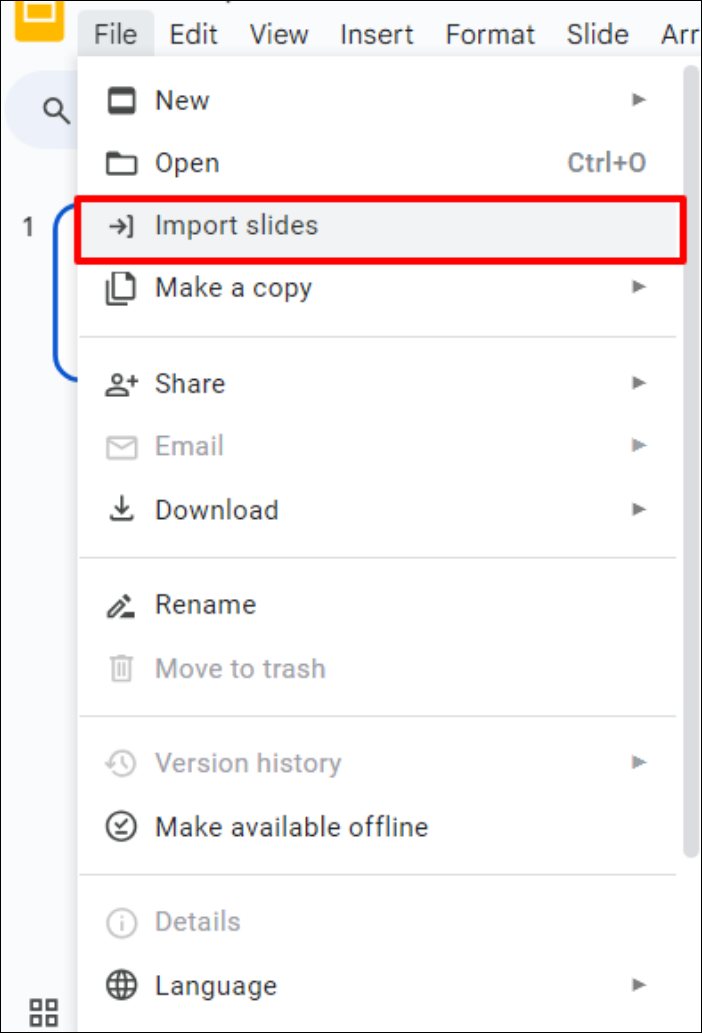702x1033 pixels.
Task: Click the New presentation icon
Action: pyautogui.click(x=121, y=101)
